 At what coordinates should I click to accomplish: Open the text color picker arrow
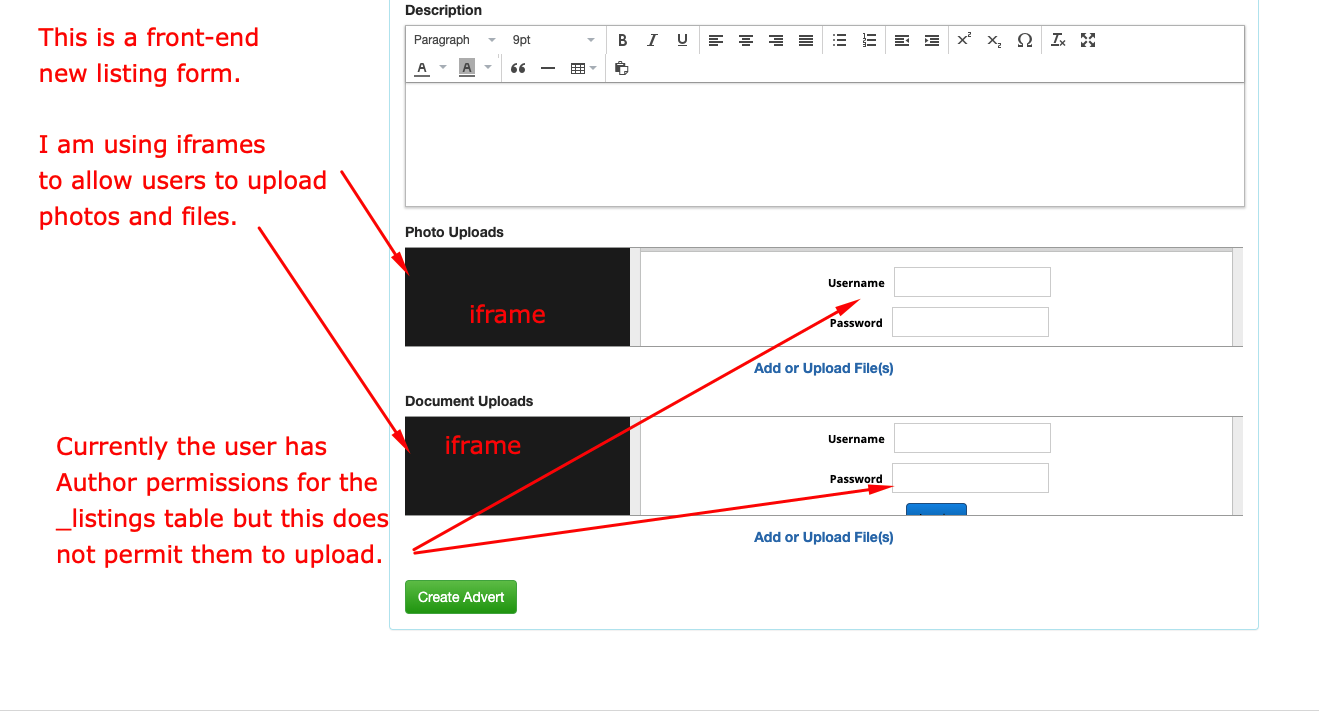click(x=443, y=68)
